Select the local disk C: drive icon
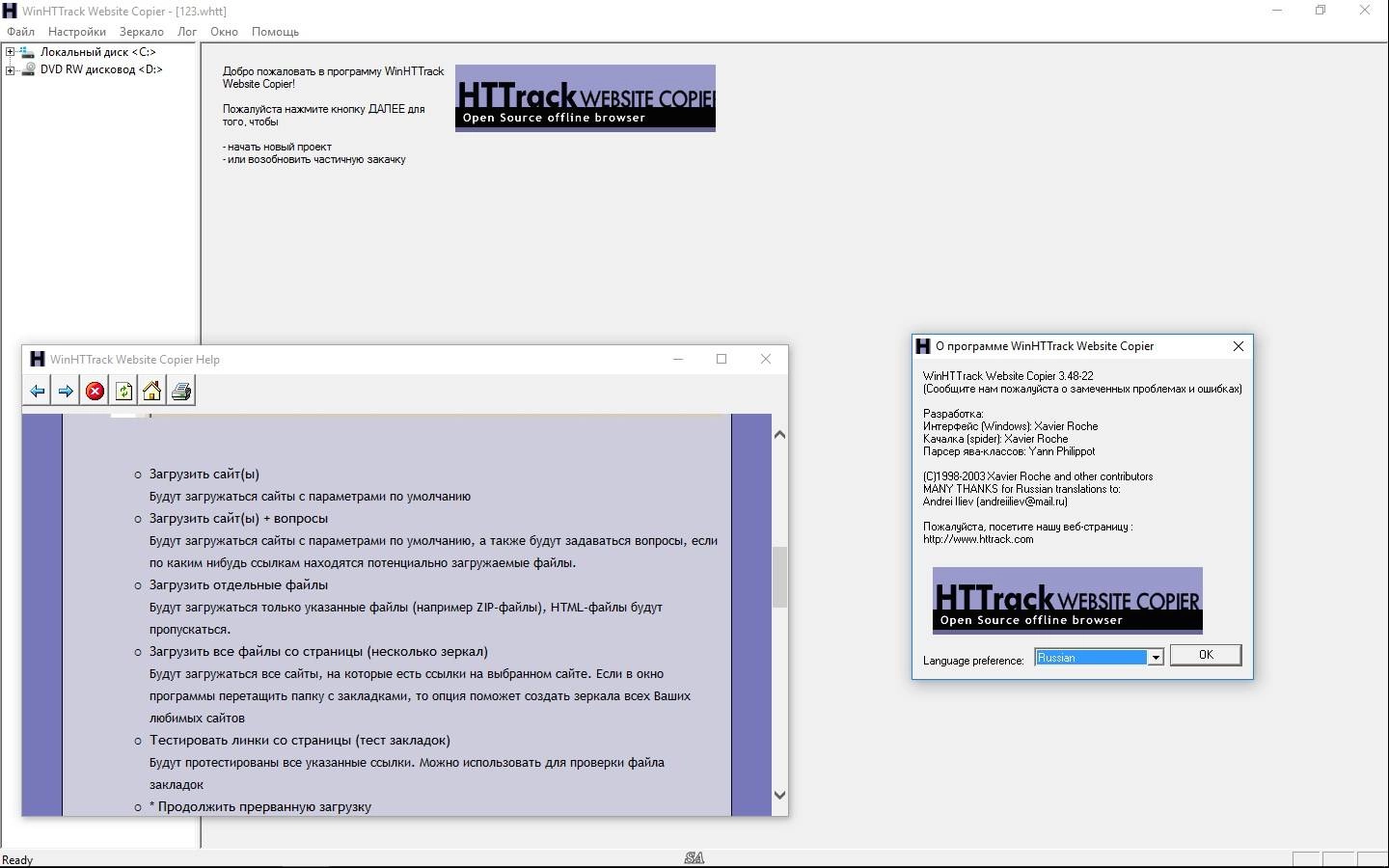This screenshot has width=1389, height=868. (29, 52)
